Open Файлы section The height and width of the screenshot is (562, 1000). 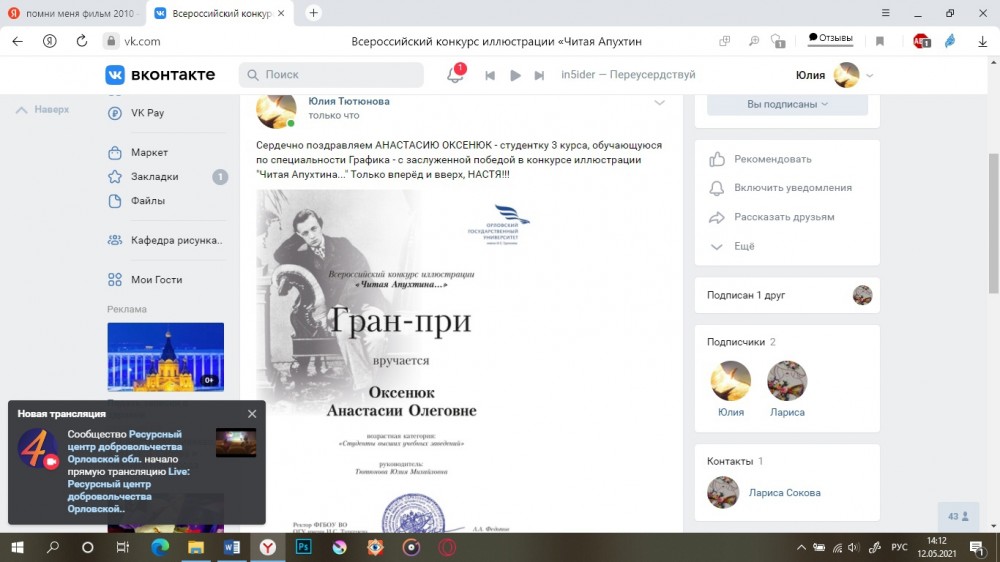(x=147, y=201)
